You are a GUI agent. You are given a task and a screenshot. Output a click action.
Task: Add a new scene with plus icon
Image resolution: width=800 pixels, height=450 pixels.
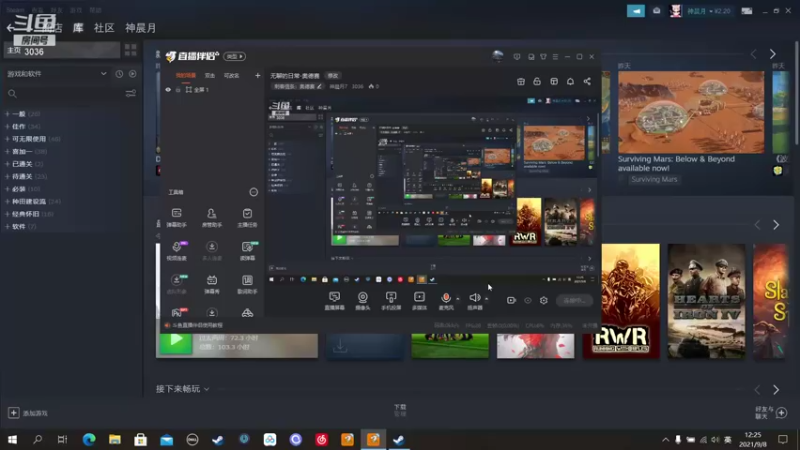pyautogui.click(x=258, y=76)
